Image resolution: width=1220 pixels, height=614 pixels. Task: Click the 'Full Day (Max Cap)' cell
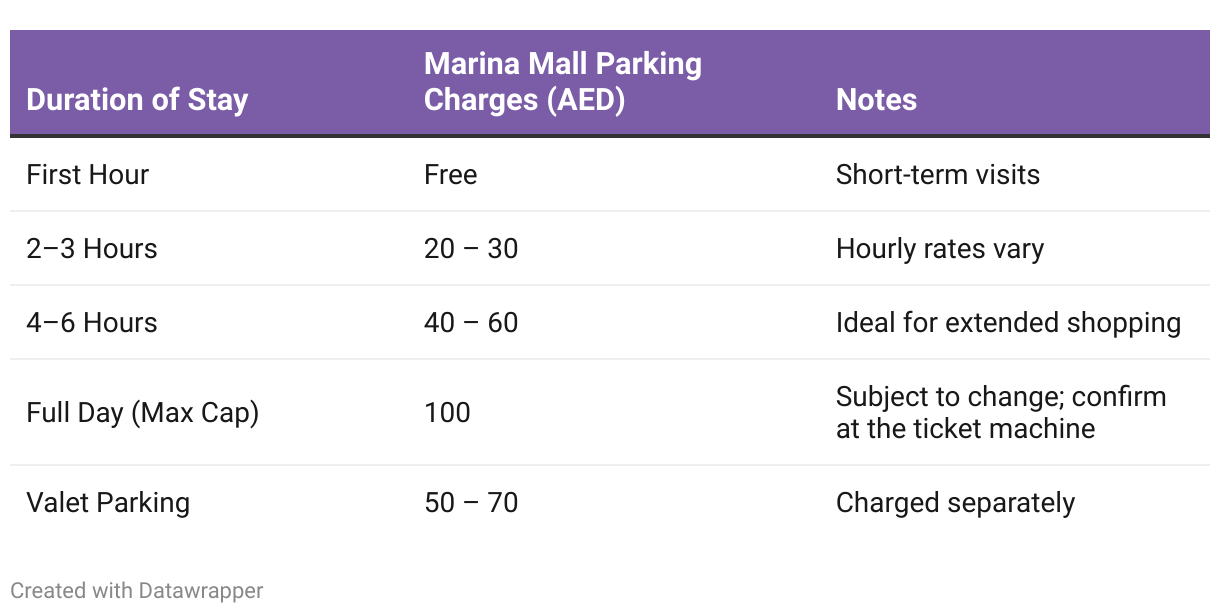[143, 412]
